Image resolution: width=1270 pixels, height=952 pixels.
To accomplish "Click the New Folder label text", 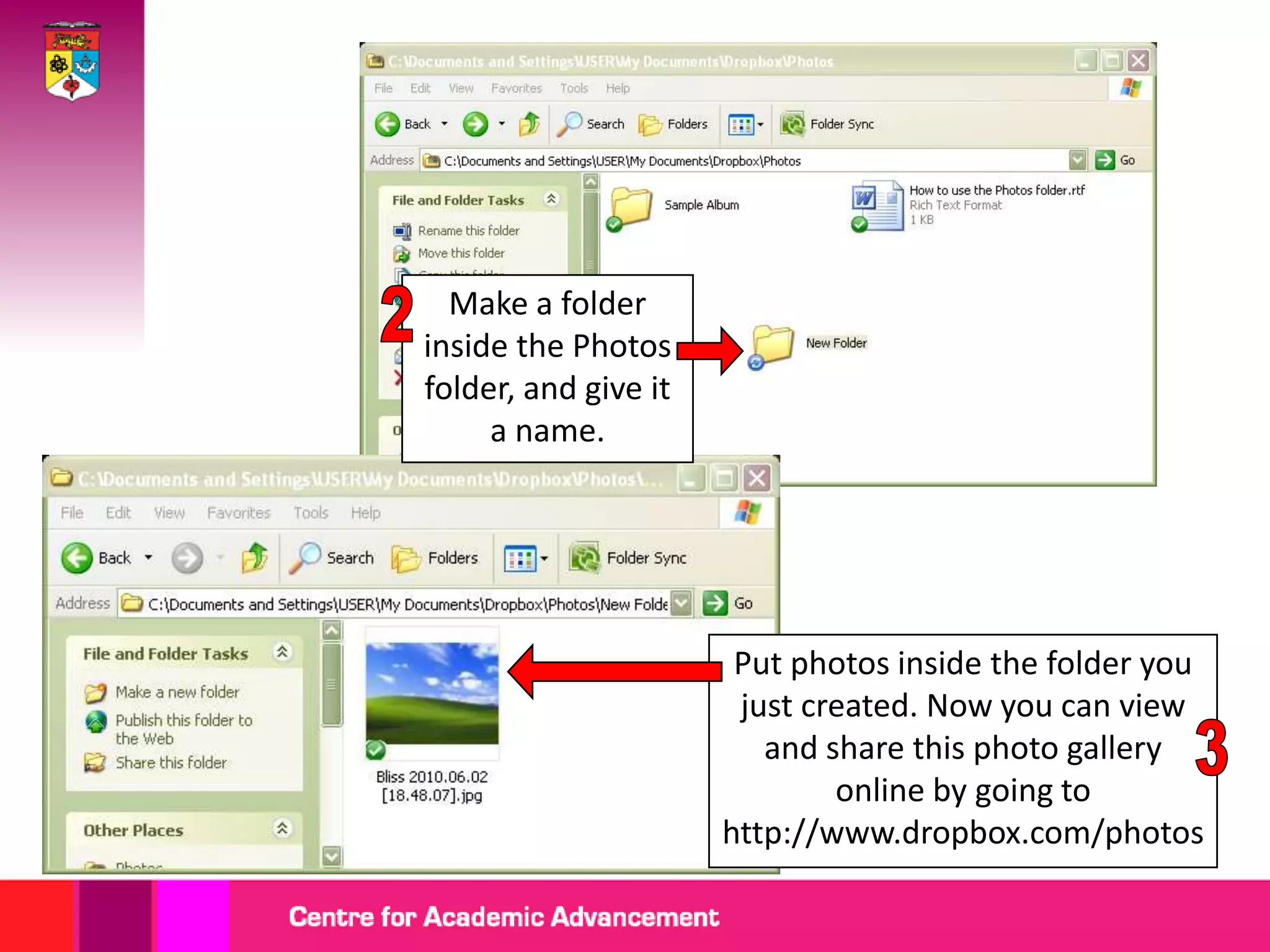I will [x=837, y=343].
